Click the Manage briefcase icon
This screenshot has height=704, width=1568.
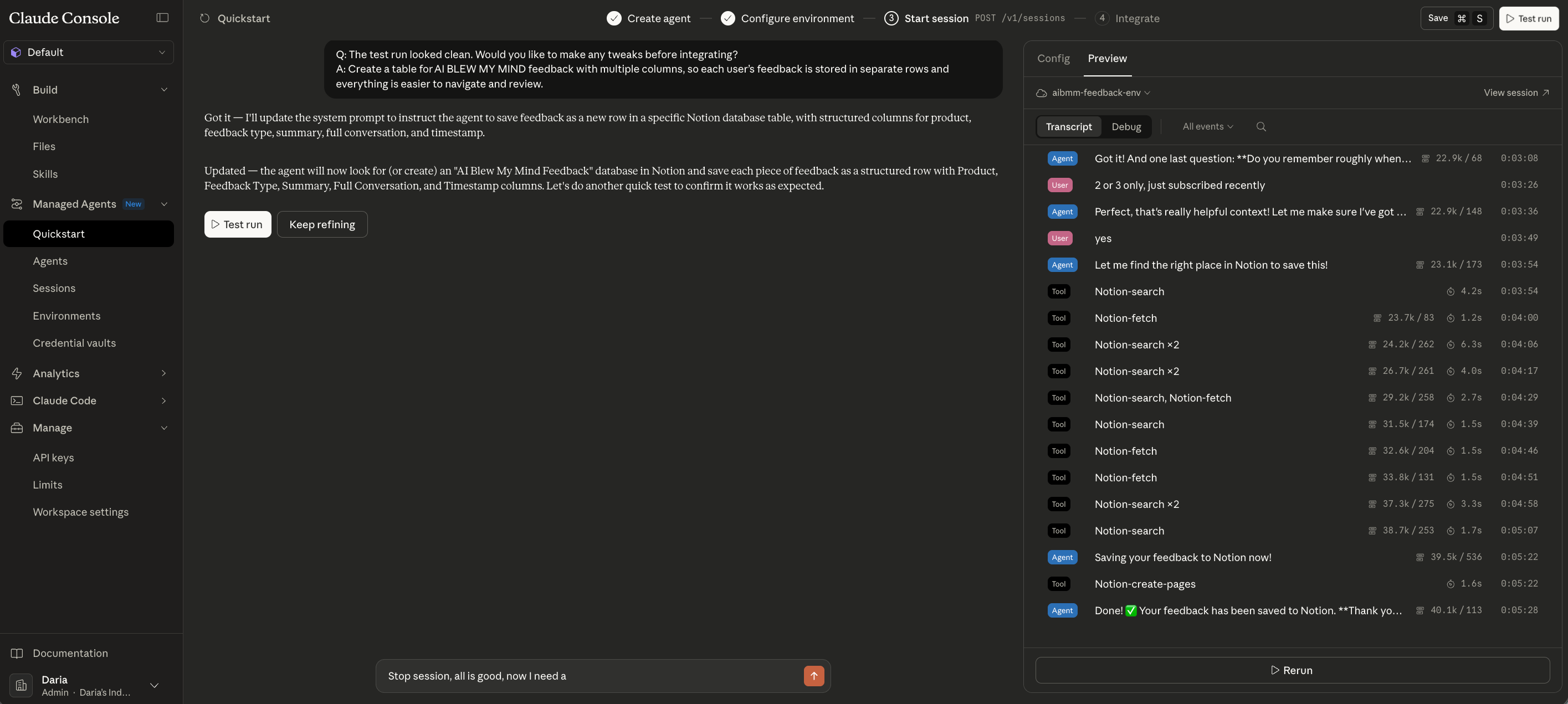[17, 428]
